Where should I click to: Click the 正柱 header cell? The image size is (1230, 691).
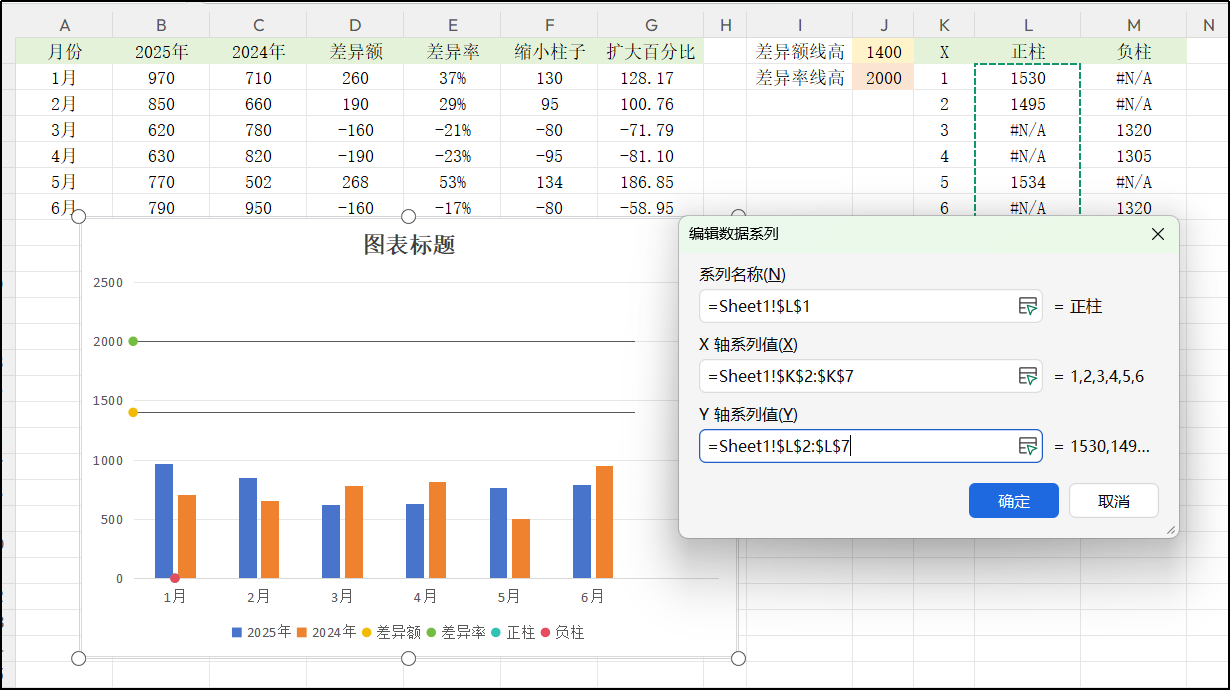coord(1028,52)
